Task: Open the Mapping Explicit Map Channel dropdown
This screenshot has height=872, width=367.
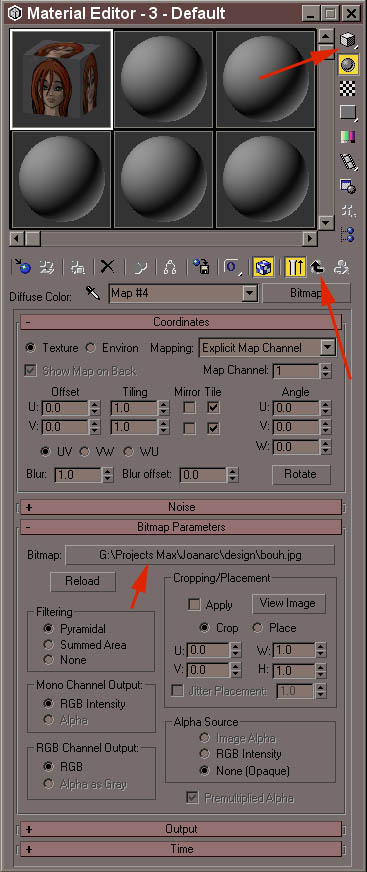Action: [267, 348]
